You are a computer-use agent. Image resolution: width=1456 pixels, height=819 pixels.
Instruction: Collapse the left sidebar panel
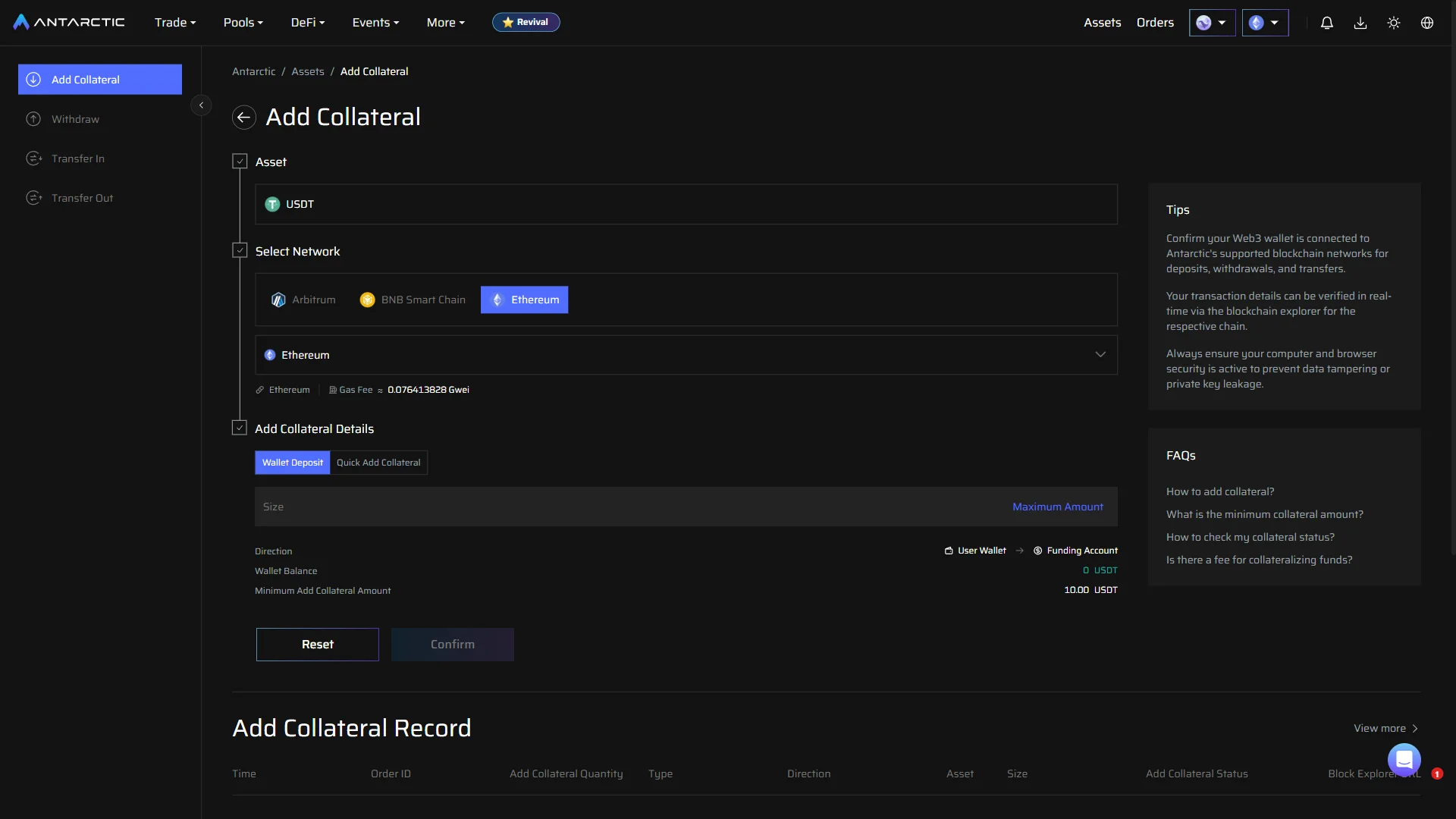[201, 105]
